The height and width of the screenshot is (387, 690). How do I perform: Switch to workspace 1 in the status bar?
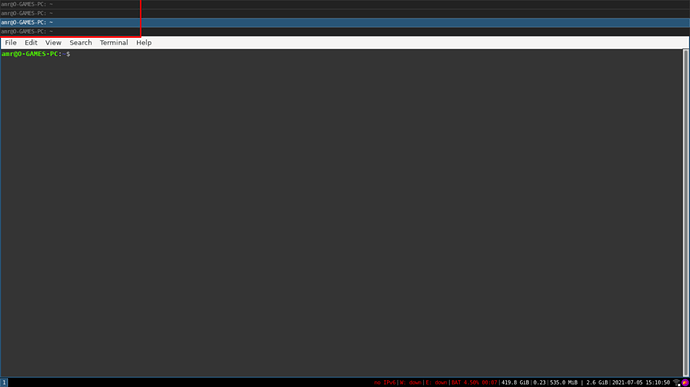pos(4,383)
